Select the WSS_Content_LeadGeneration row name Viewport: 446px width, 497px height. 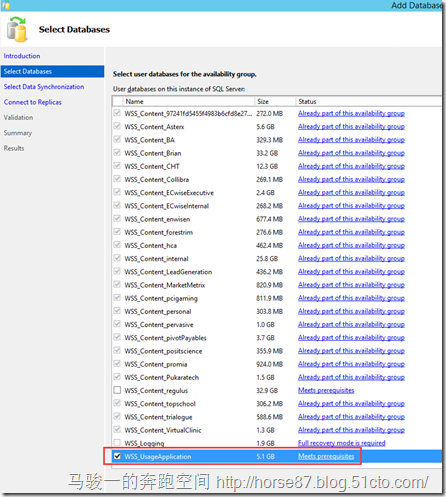168,272
